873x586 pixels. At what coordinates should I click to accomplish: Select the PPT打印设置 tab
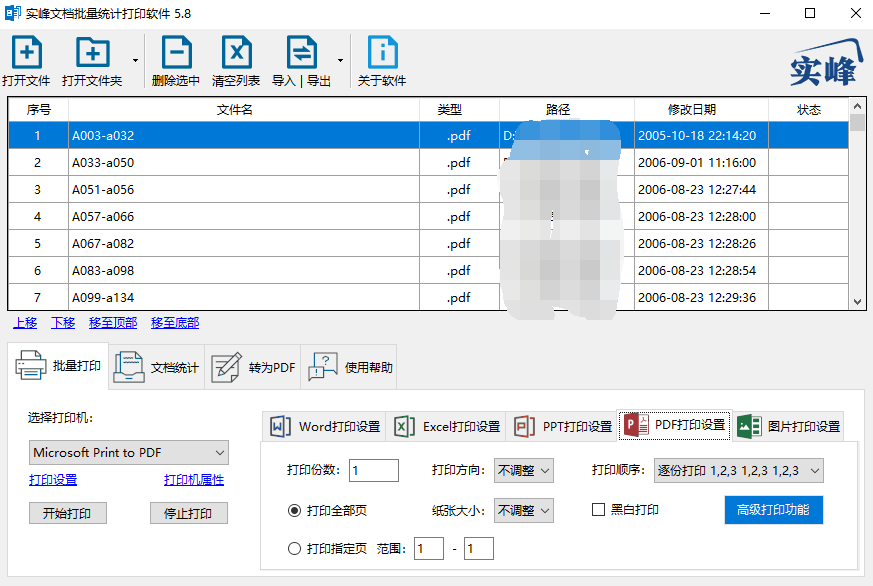[x=562, y=426]
